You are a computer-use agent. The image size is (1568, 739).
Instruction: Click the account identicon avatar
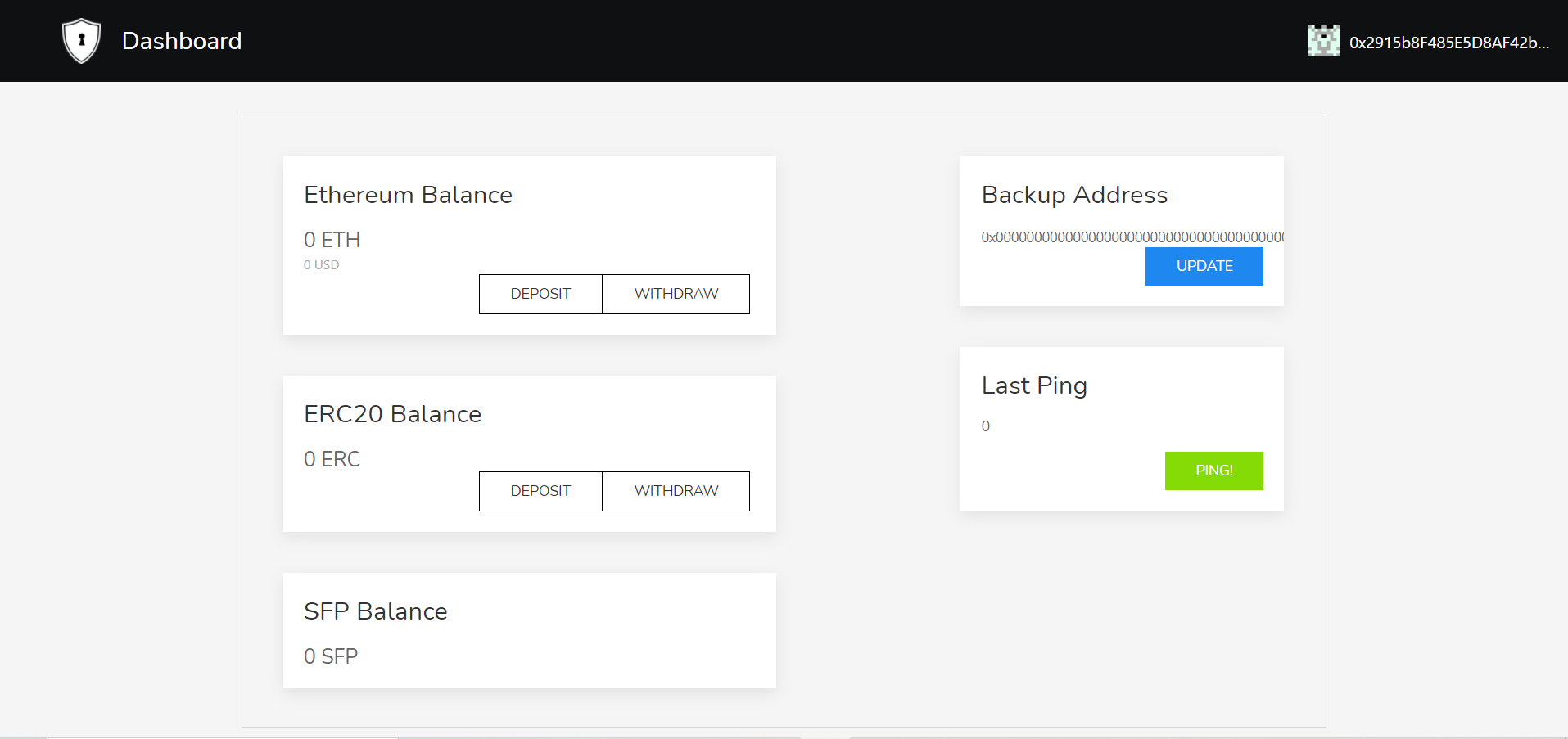point(1323,41)
